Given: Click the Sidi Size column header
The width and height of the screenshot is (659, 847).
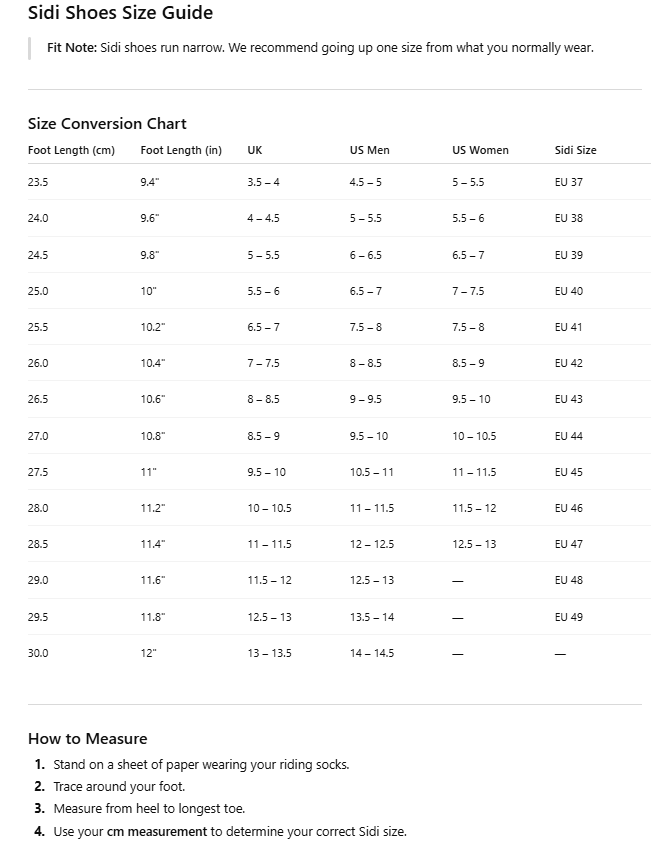Looking at the screenshot, I should [575, 150].
